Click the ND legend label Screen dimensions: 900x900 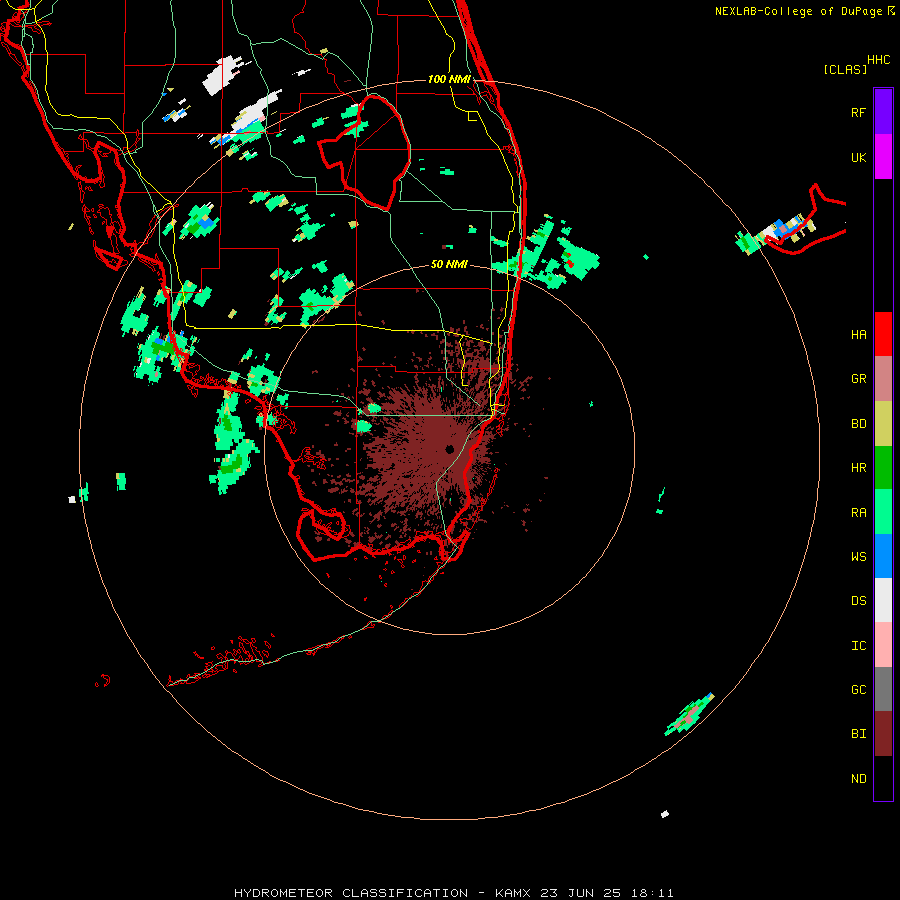[858, 779]
